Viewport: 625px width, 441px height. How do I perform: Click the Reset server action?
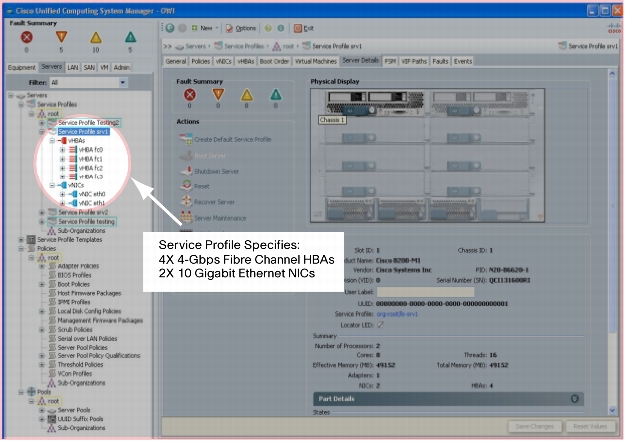tap(195, 186)
